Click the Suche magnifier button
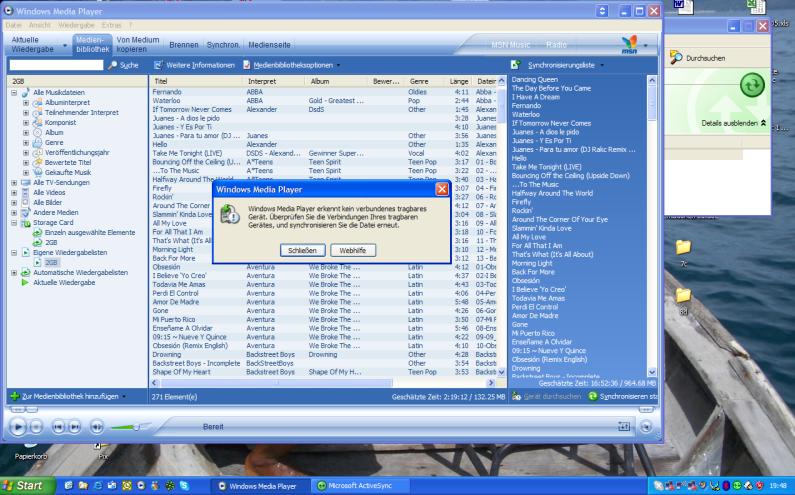Image resolution: width=795 pixels, height=495 pixels. 123,65
